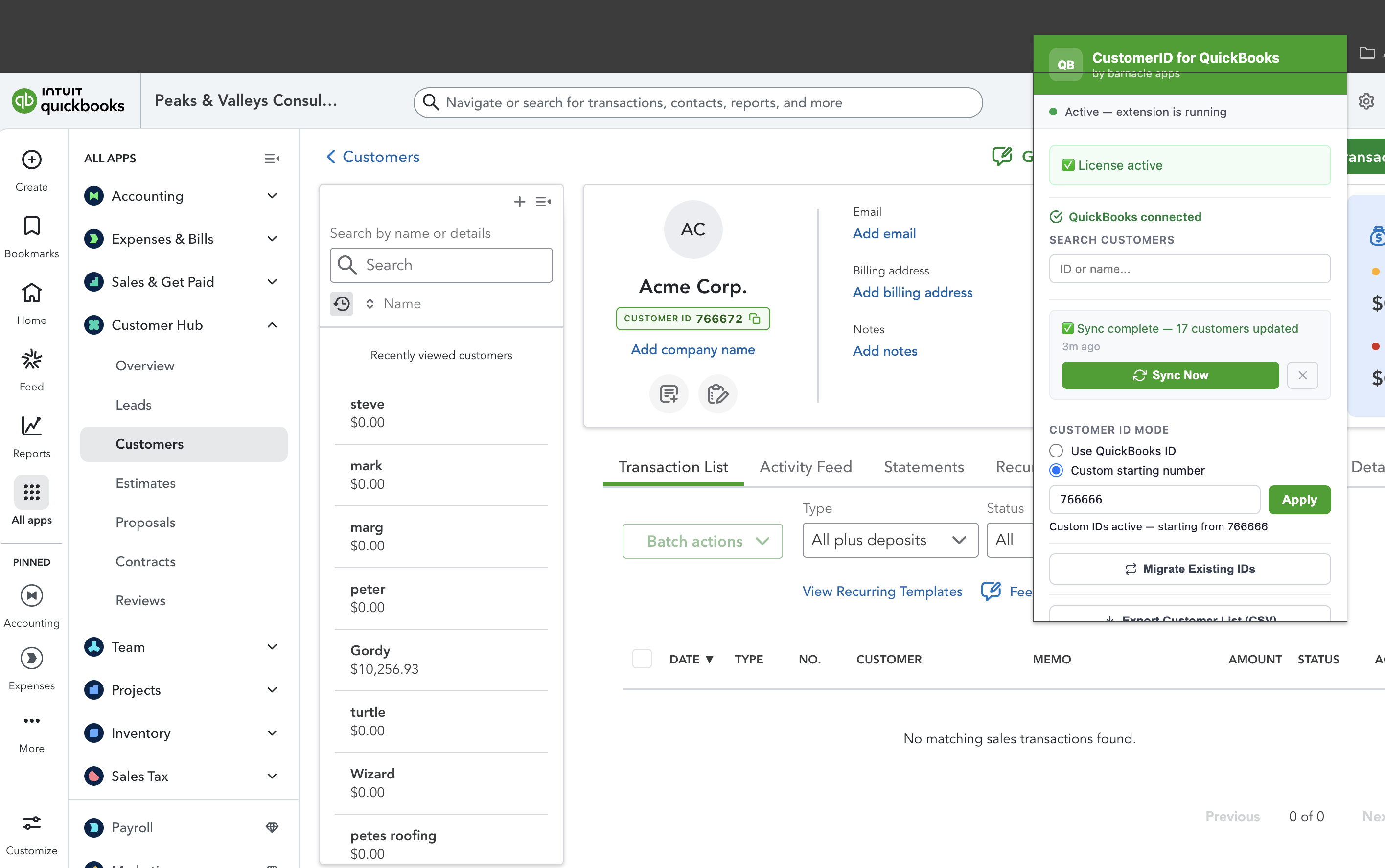Click the custom starting number field 766666

pos(1154,500)
